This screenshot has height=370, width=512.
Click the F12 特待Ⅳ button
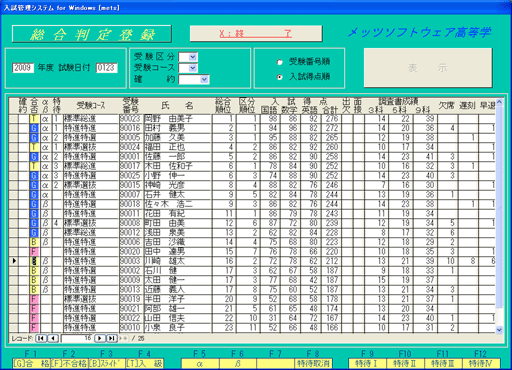tap(481, 364)
